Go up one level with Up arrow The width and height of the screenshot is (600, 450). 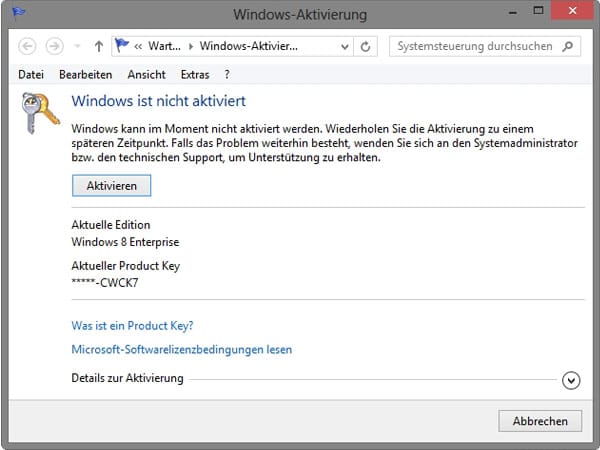pos(99,46)
